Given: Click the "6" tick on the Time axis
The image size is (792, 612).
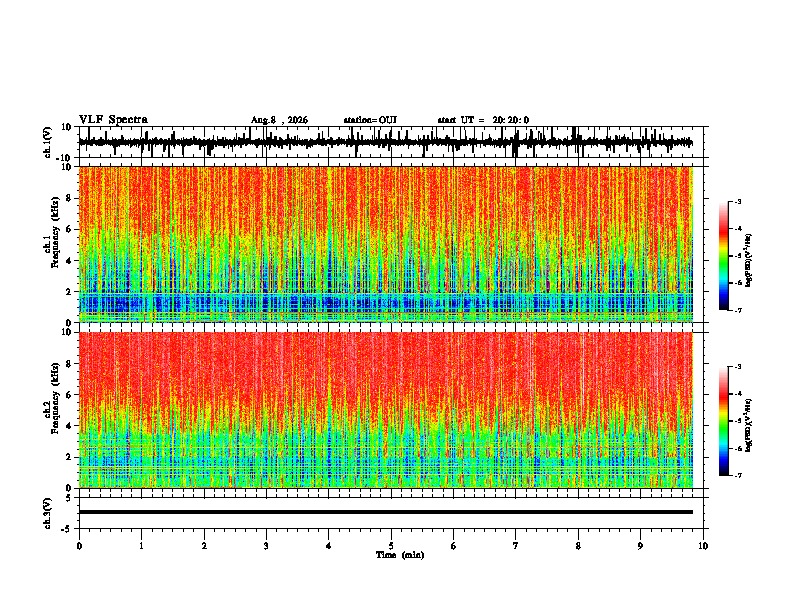Looking at the screenshot, I should (x=454, y=546).
